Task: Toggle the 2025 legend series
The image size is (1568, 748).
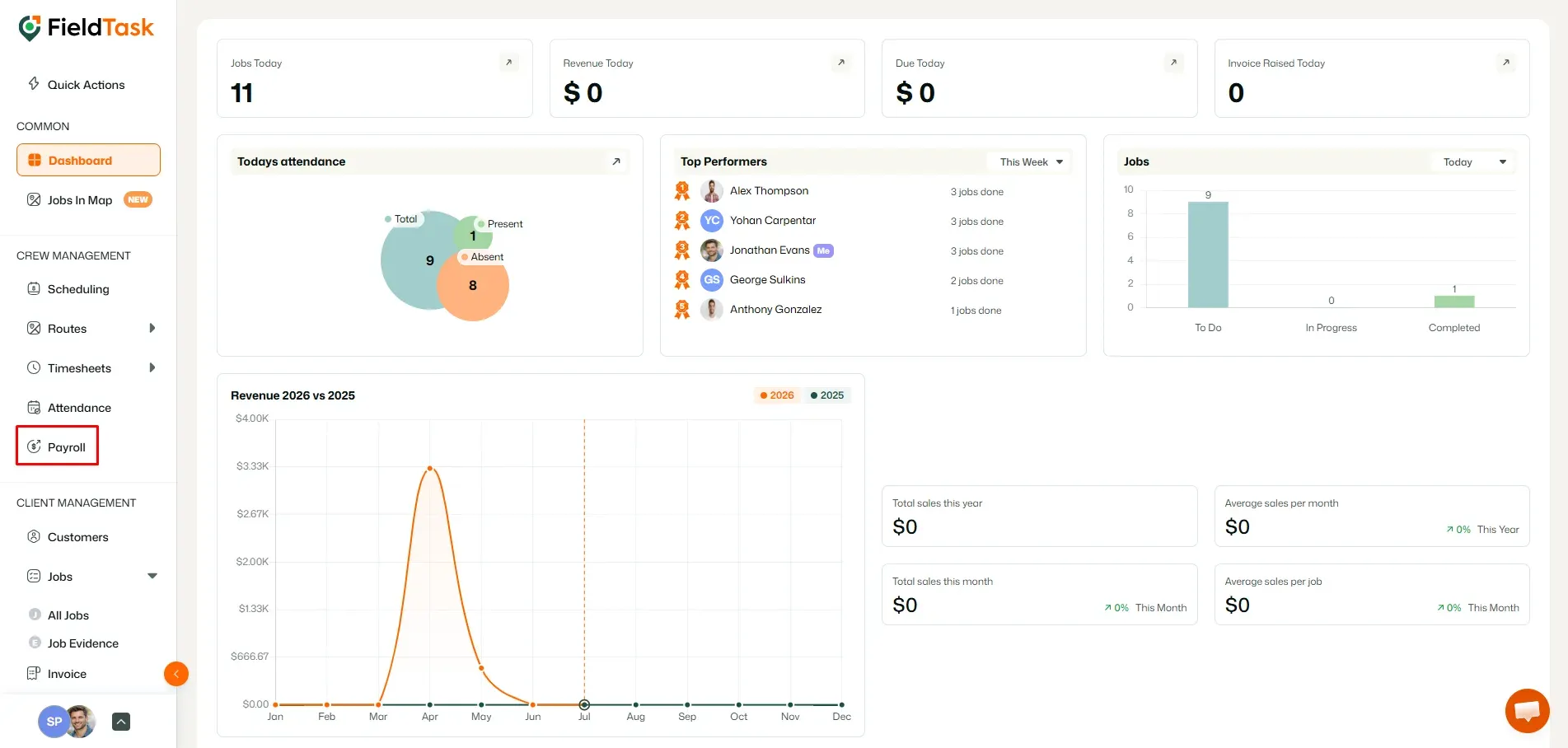Action: [x=827, y=395]
